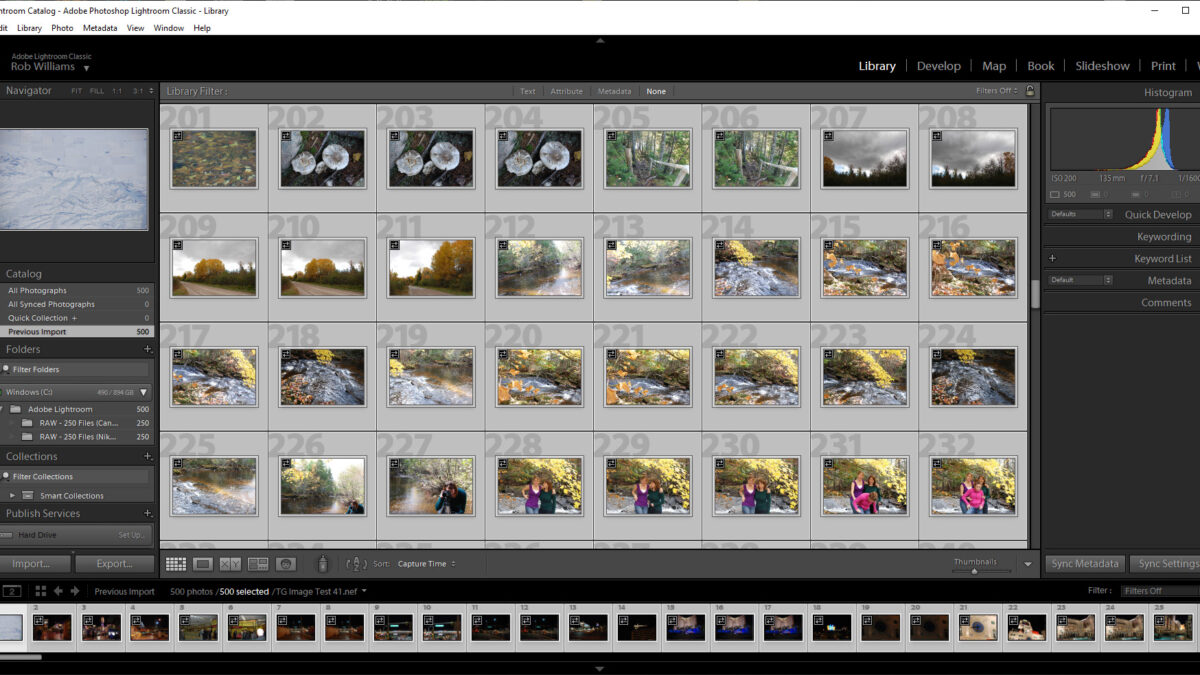This screenshot has height=675, width=1200.
Task: Select grid thumbnail number 201
Action: 214,158
